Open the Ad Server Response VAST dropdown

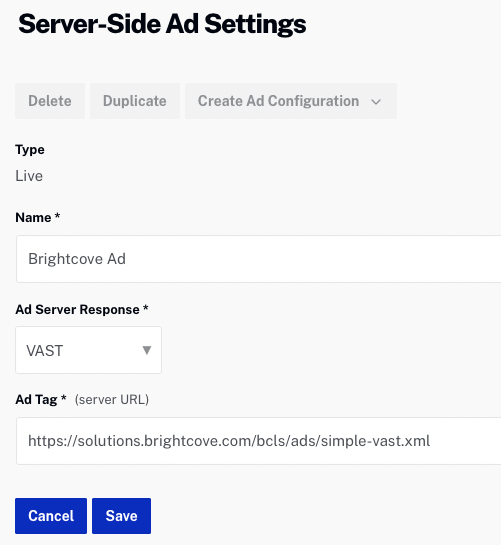pos(88,350)
